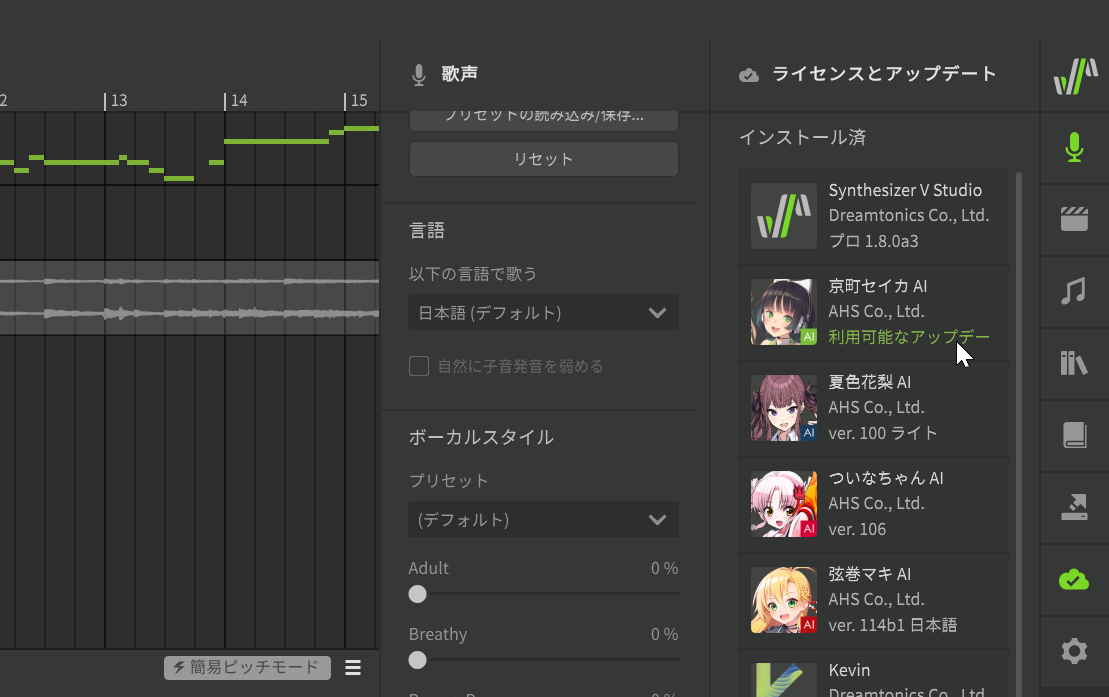Click AHS Co., Ltd. under 夏色花梨 AI
Screen dimensions: 1109x697
tap(876, 408)
